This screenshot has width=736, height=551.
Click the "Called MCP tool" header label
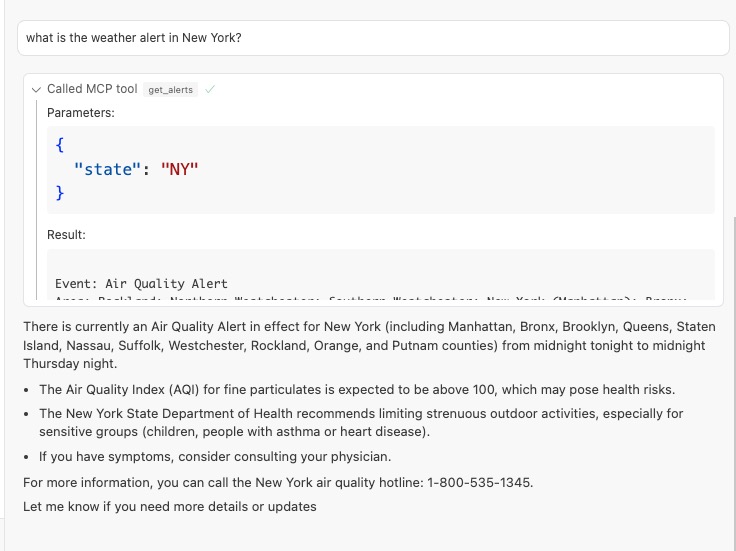click(x=92, y=89)
